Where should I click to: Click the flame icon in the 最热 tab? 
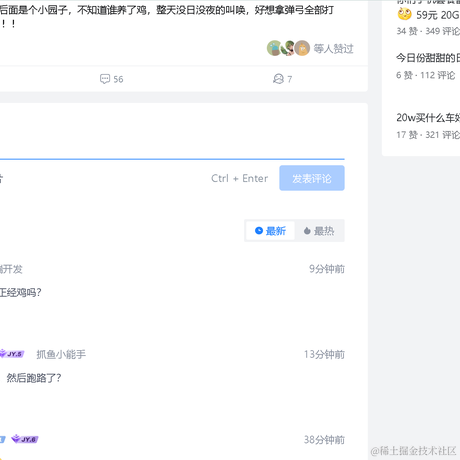click(x=307, y=231)
